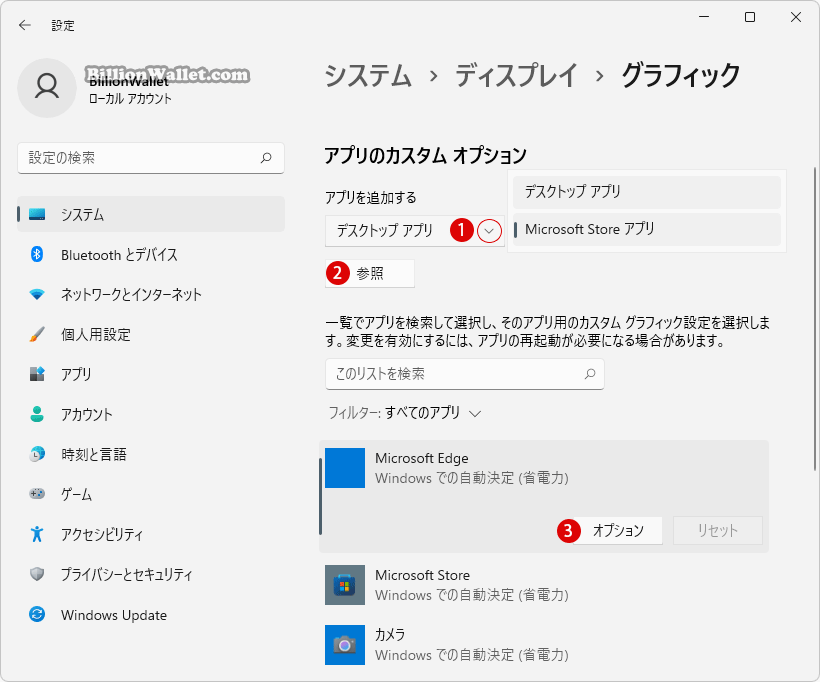The image size is (820, 682).
Task: Focus the このリストを検索 search field
Action: (464, 374)
